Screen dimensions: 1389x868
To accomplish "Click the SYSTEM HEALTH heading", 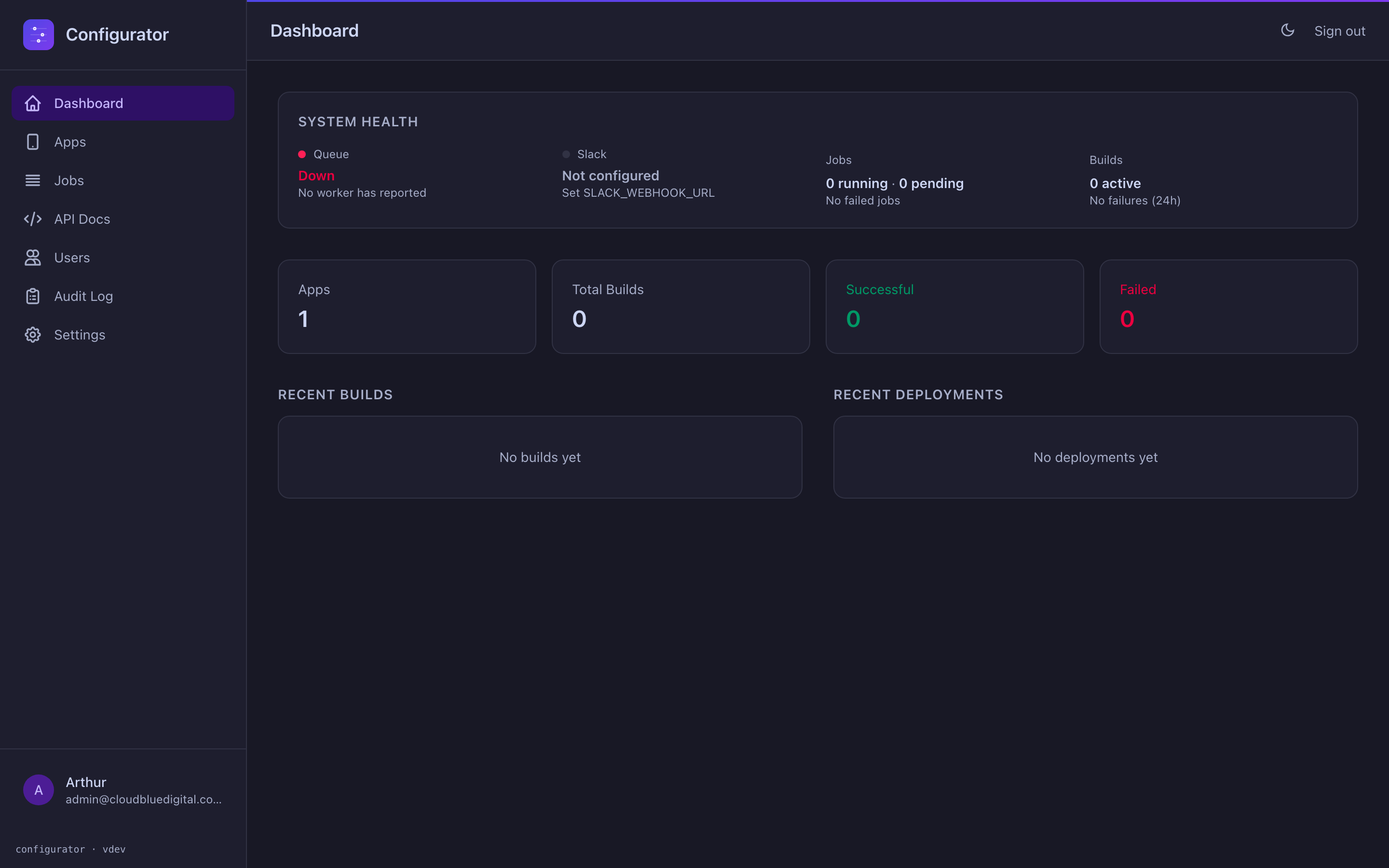I will pyautogui.click(x=358, y=122).
